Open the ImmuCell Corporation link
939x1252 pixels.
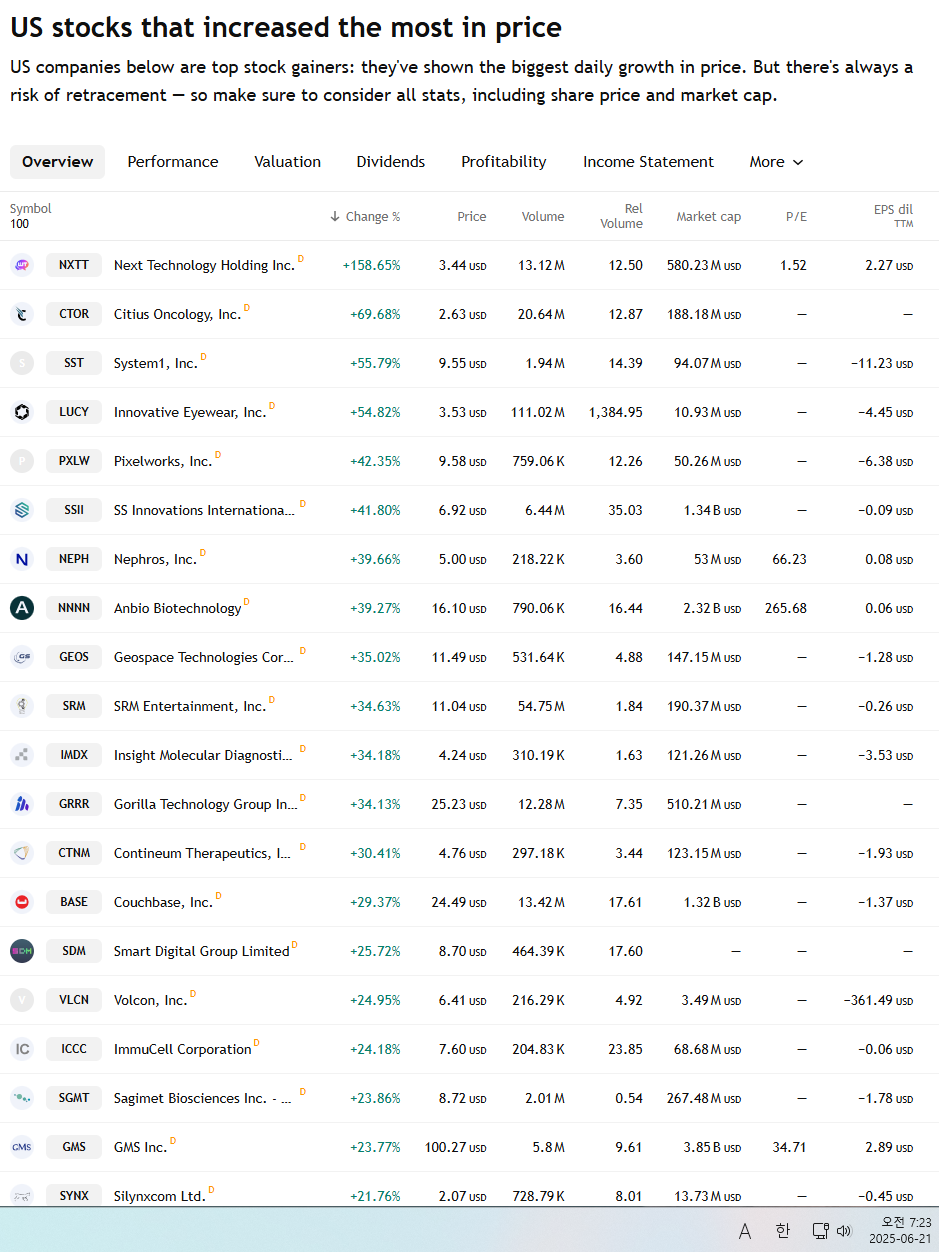click(x=182, y=1049)
